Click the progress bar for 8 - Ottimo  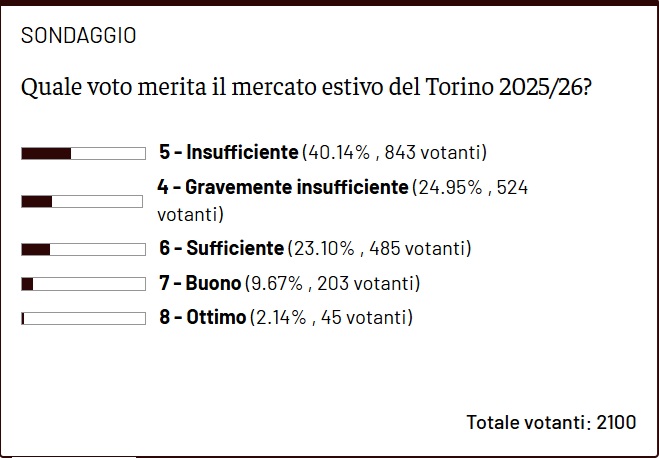[x=83, y=319]
